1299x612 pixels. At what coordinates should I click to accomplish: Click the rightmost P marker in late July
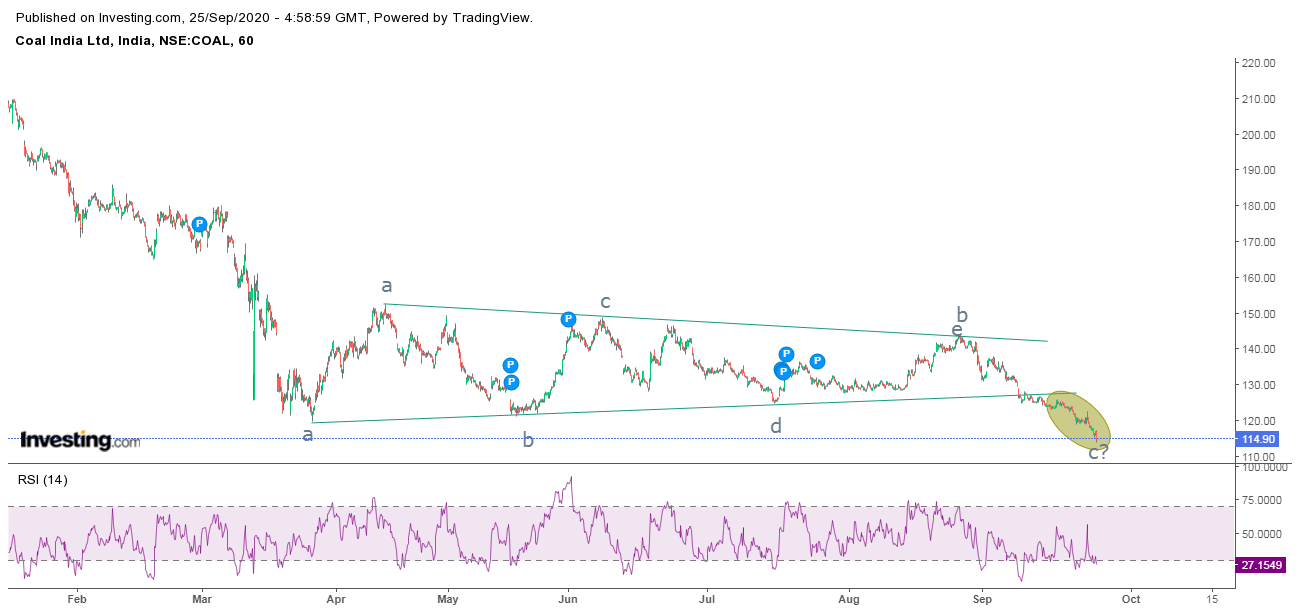817,361
